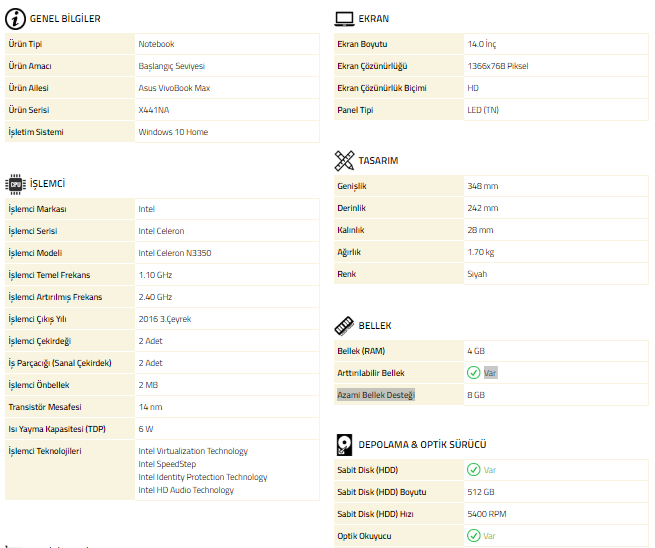
Task: Click the Asus VivoBook Max value
Action: click(174, 88)
